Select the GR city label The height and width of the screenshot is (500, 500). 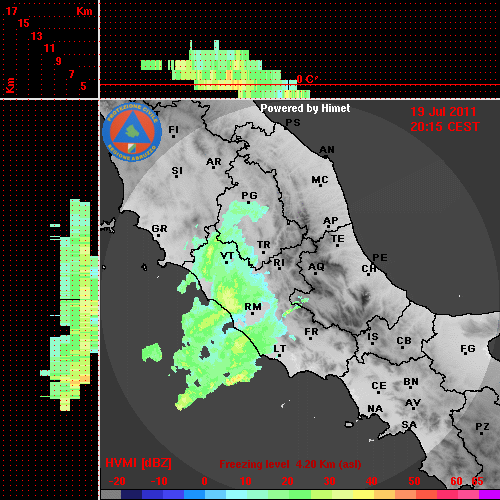(x=159, y=229)
